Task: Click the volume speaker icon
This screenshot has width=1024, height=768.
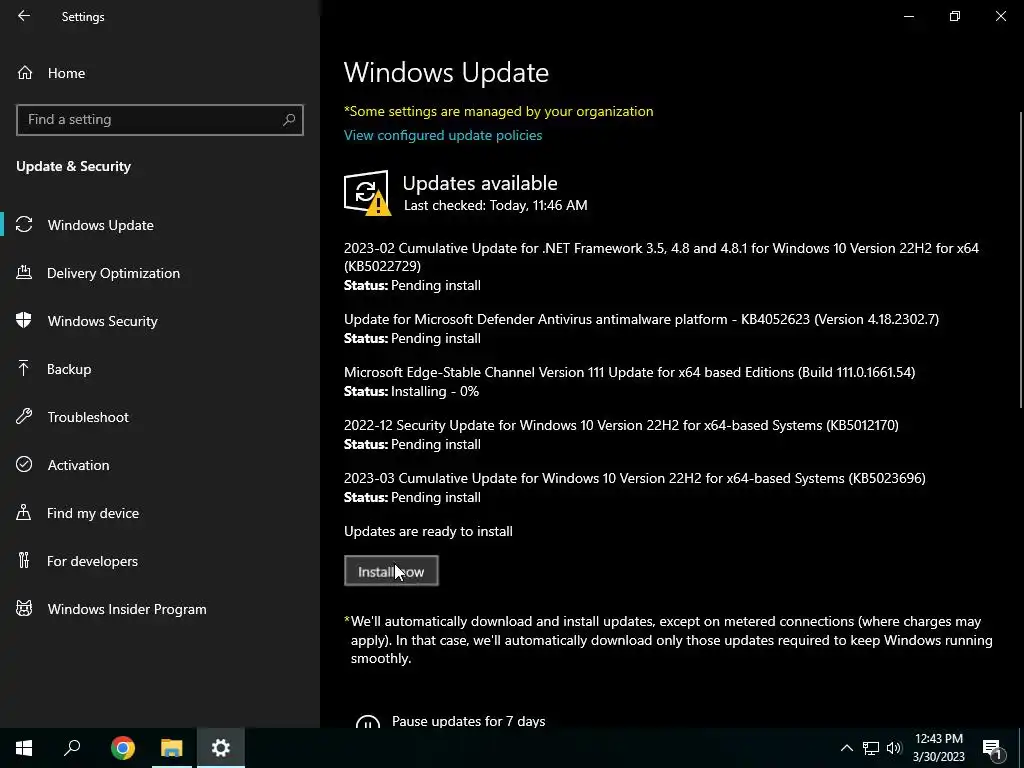Action: tap(894, 748)
